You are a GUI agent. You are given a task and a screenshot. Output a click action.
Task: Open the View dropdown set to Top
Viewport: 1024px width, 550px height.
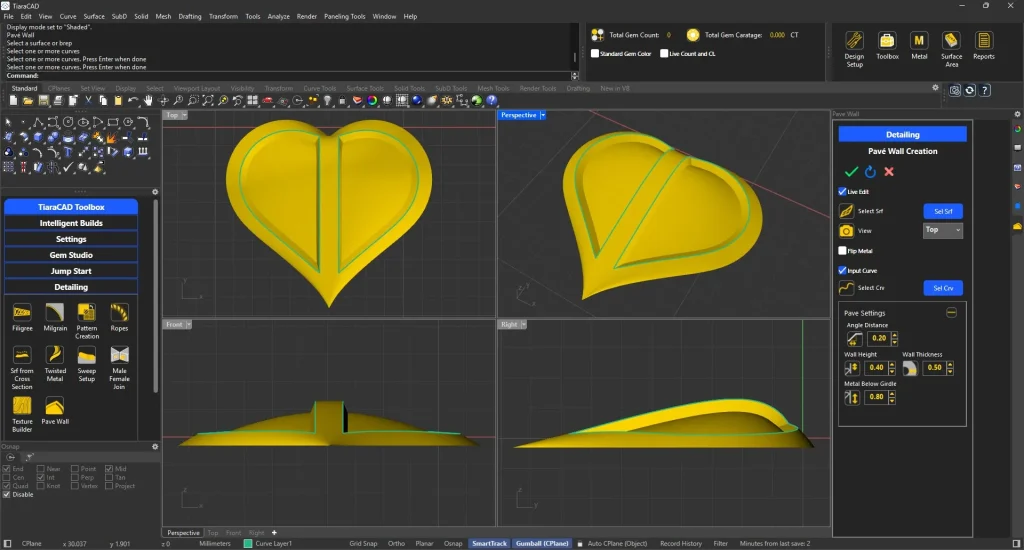942,230
